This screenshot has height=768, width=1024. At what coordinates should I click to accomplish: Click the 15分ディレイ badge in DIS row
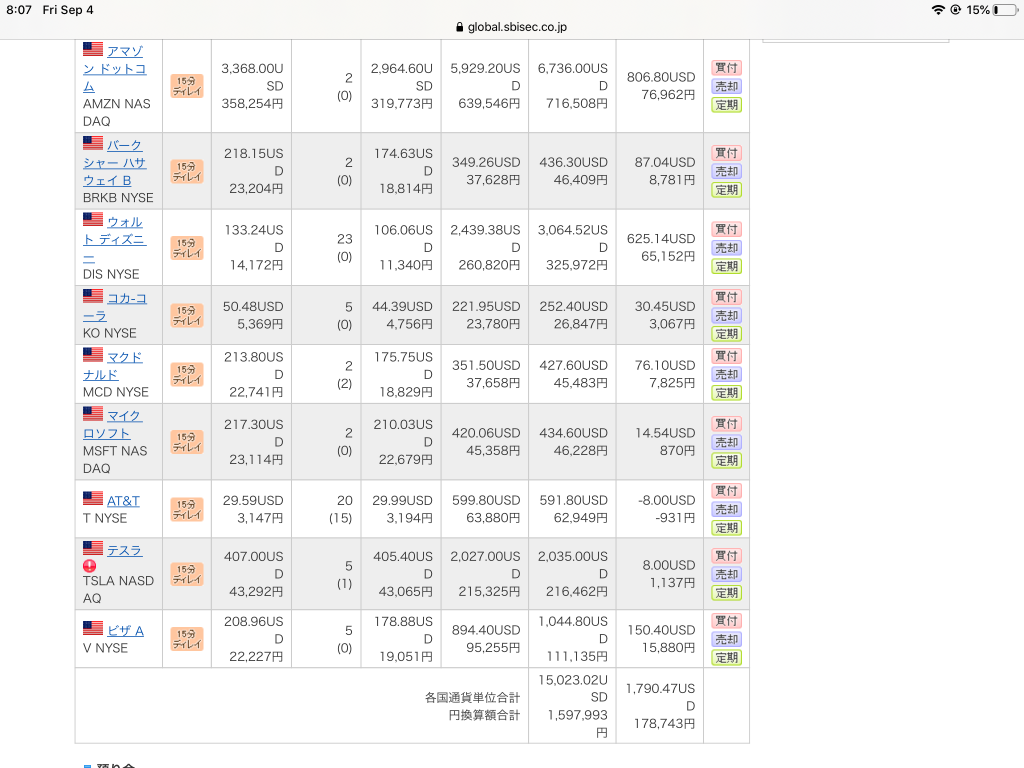tap(187, 248)
